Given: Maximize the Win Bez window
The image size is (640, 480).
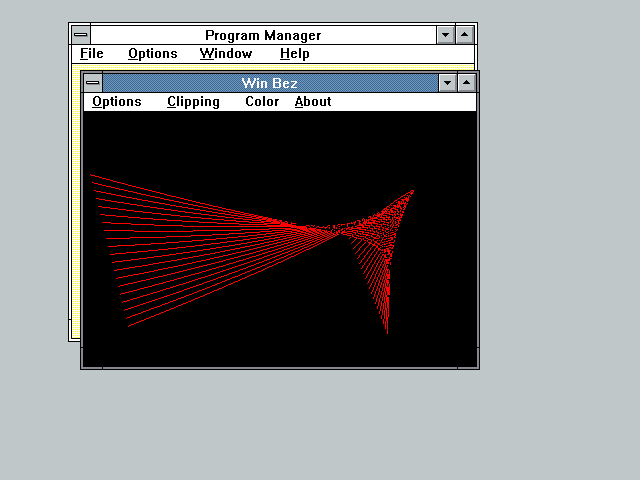Looking at the screenshot, I should [466, 83].
